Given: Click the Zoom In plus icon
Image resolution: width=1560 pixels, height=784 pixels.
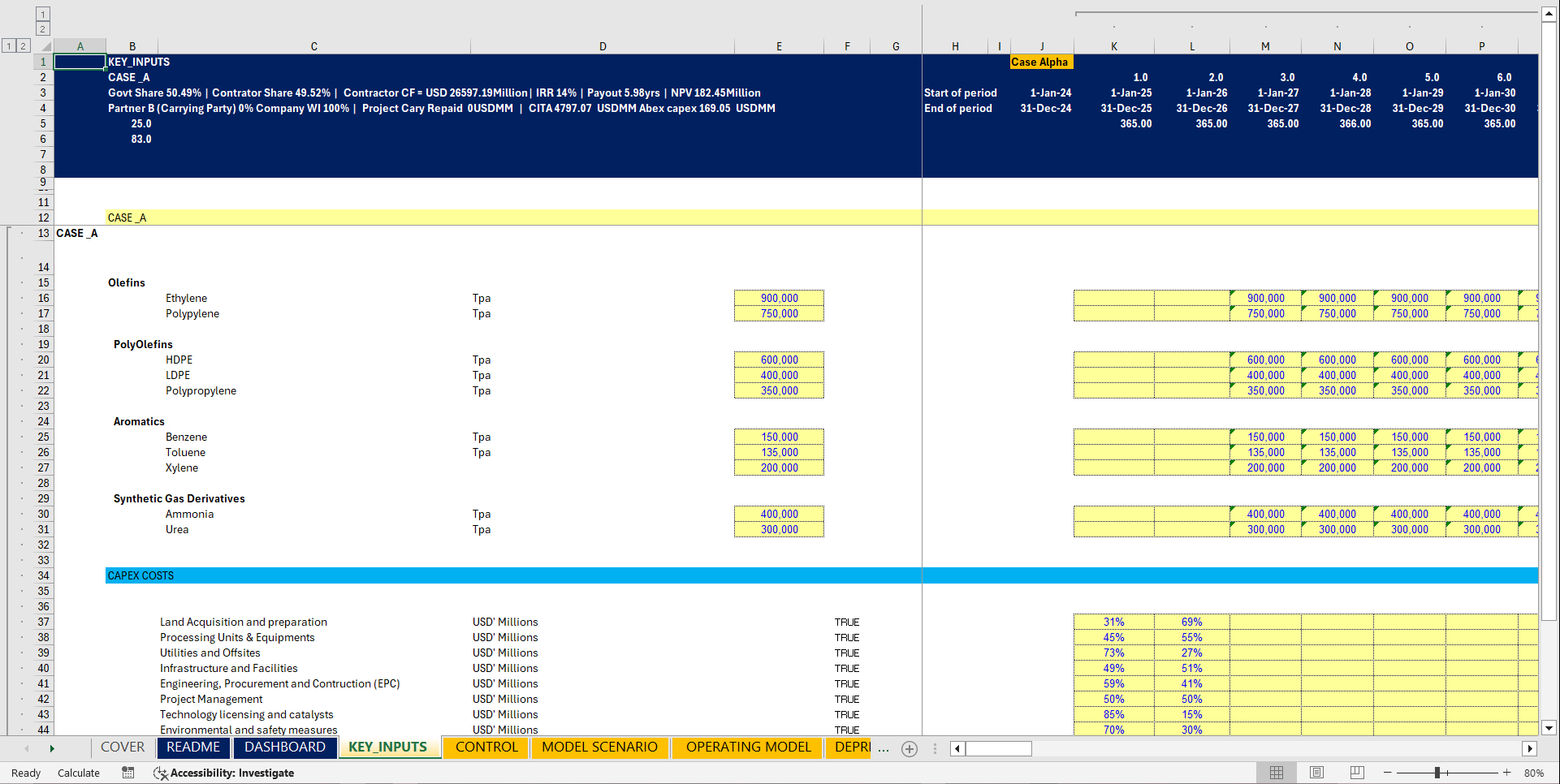Looking at the screenshot, I should pyautogui.click(x=1506, y=773).
